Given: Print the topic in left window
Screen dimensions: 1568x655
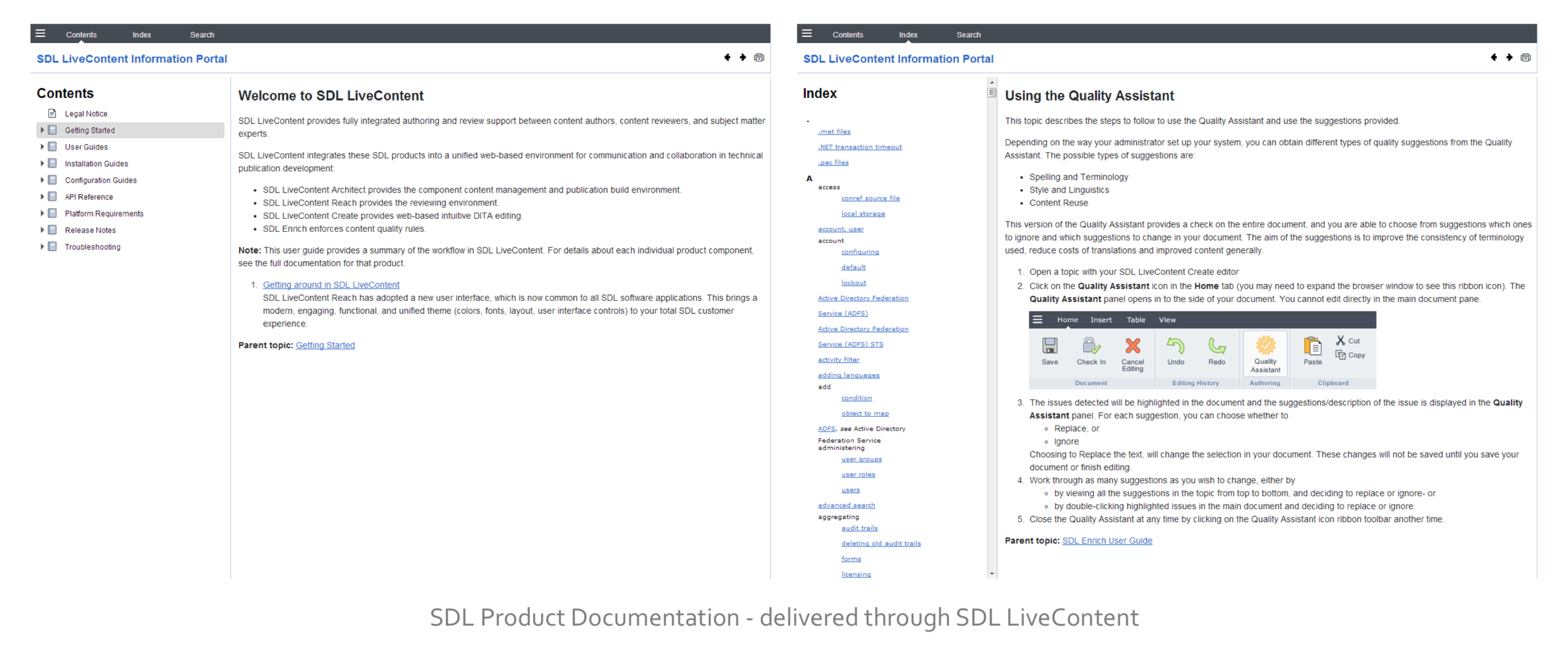Looking at the screenshot, I should click(x=759, y=58).
